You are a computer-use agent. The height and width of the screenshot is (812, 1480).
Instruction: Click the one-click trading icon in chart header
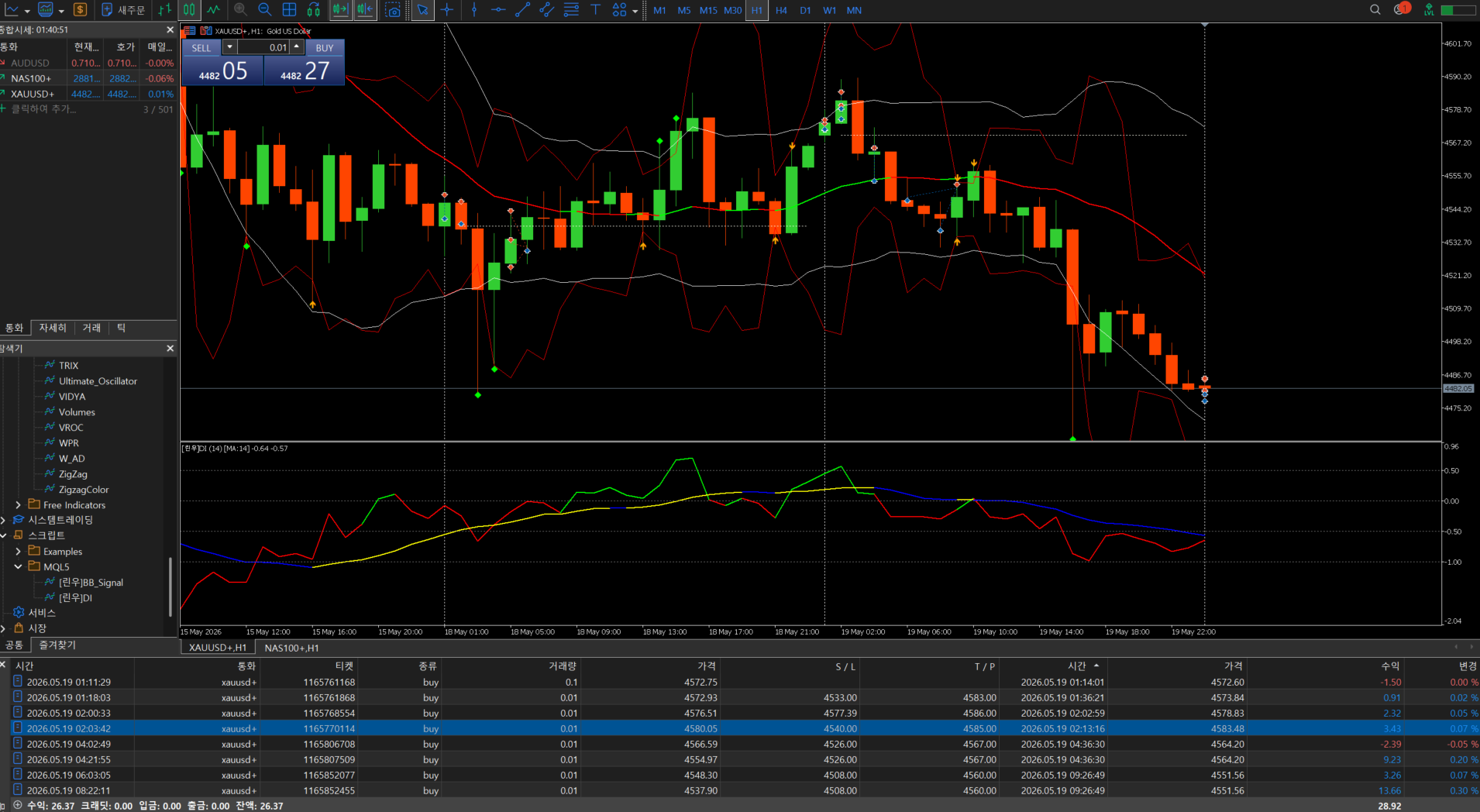point(206,31)
